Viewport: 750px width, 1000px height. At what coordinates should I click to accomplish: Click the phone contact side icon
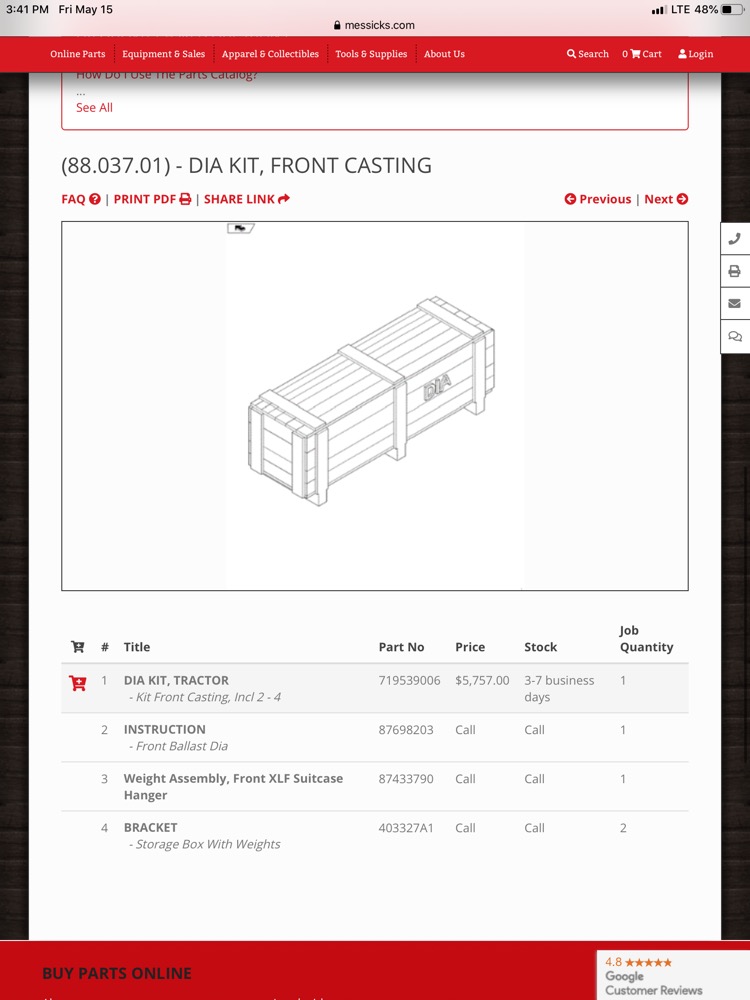(735, 239)
